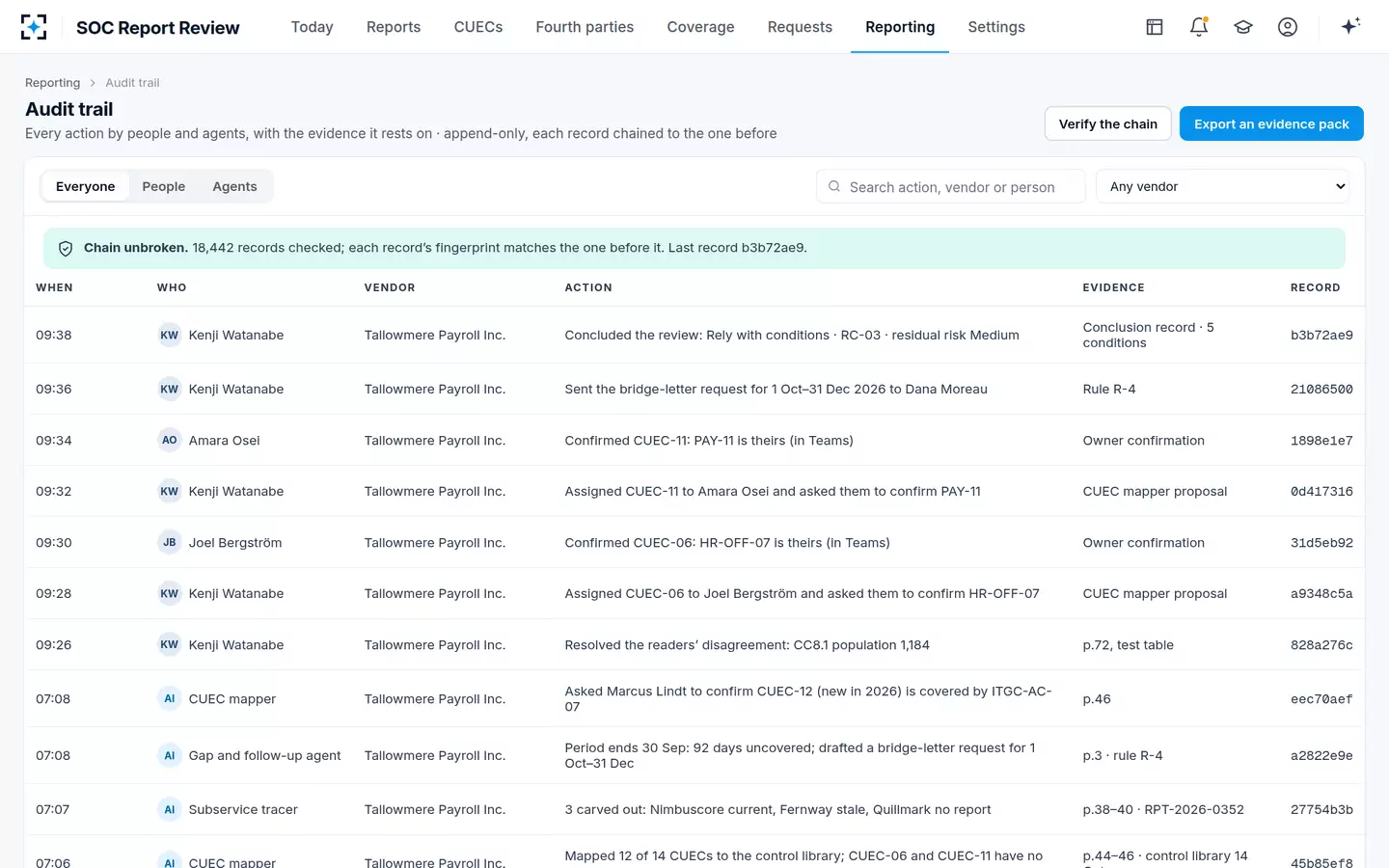The width and height of the screenshot is (1389, 868).
Task: Filter the audit trail to Agents
Action: point(234,186)
